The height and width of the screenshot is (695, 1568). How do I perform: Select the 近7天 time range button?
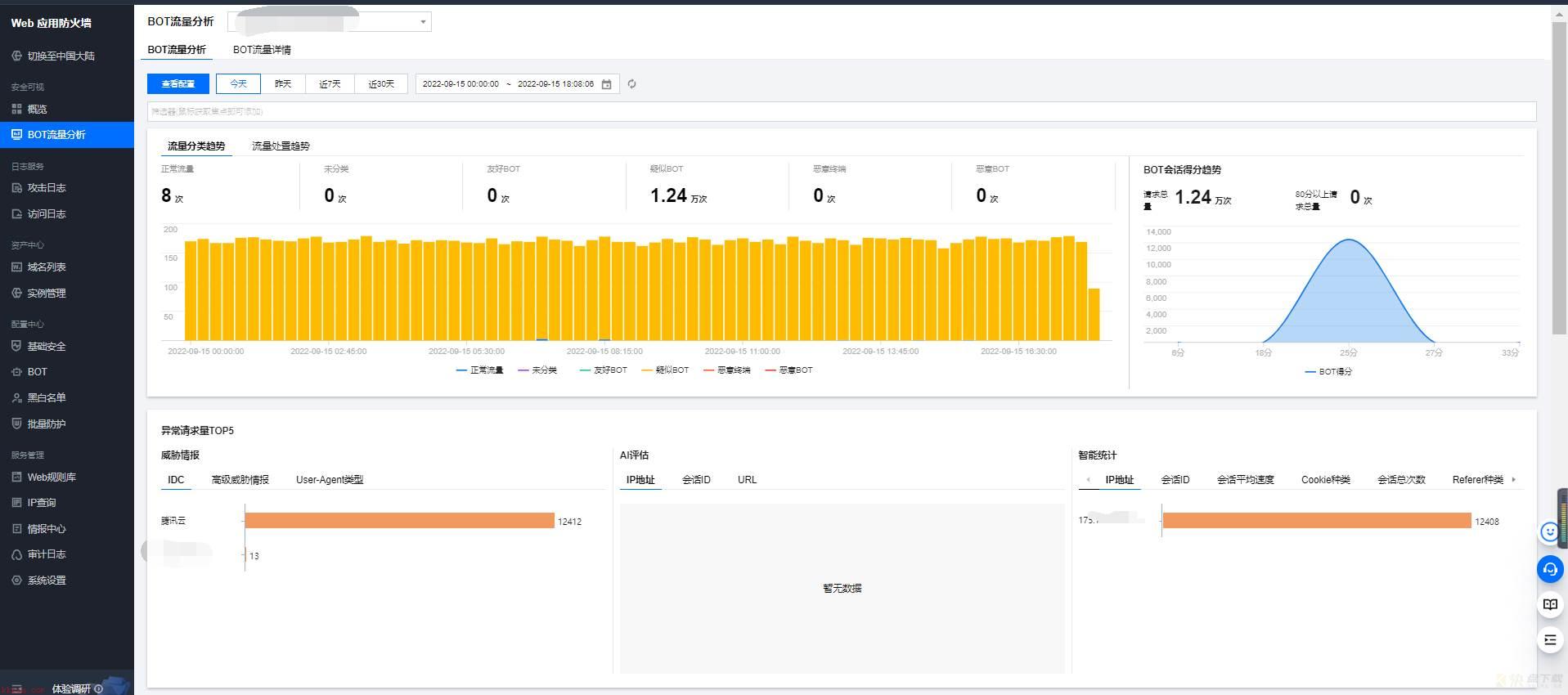330,83
